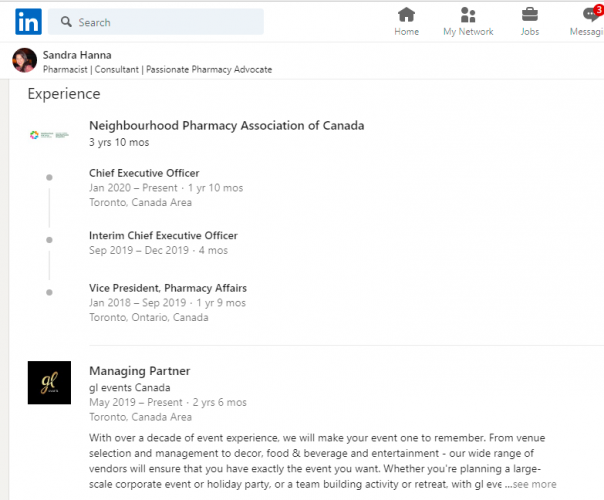Viewport: 604px width, 500px height.
Task: Open Neighbourhood Pharmacy Association of Canada link
Action: [x=226, y=126]
